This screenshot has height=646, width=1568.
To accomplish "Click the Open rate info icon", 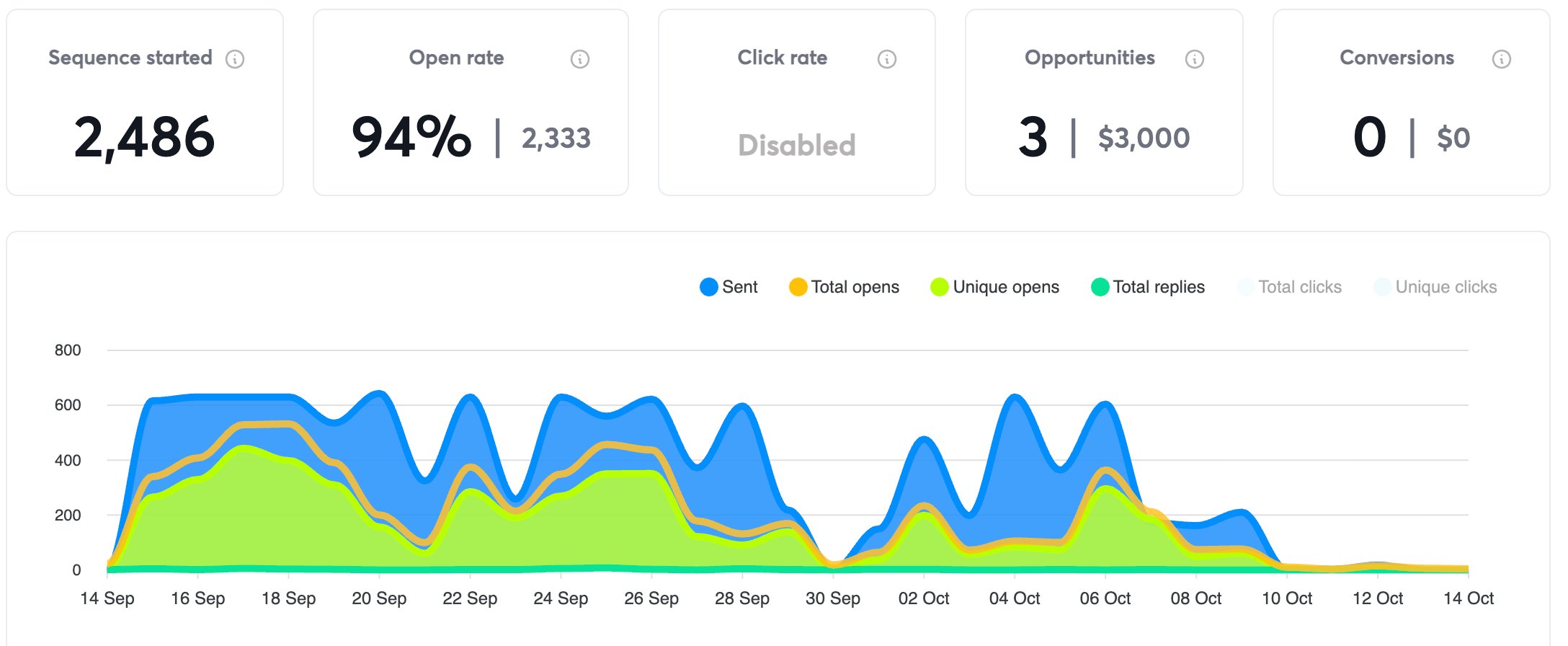I will click(580, 59).
